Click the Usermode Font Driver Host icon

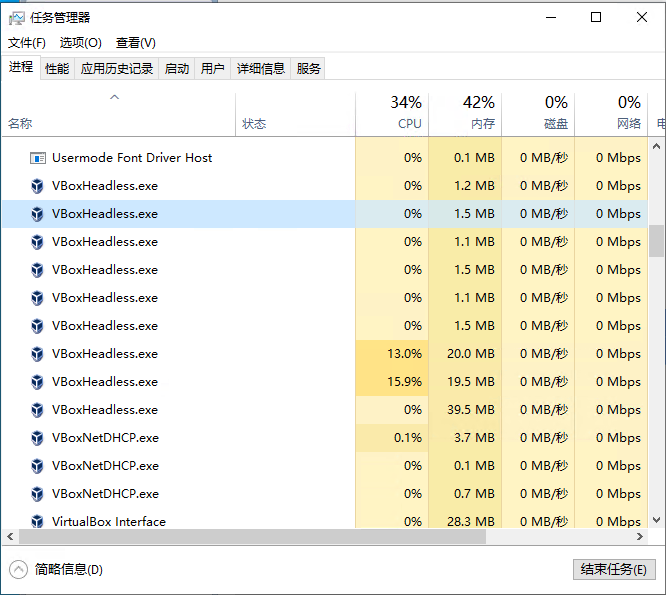[38, 158]
